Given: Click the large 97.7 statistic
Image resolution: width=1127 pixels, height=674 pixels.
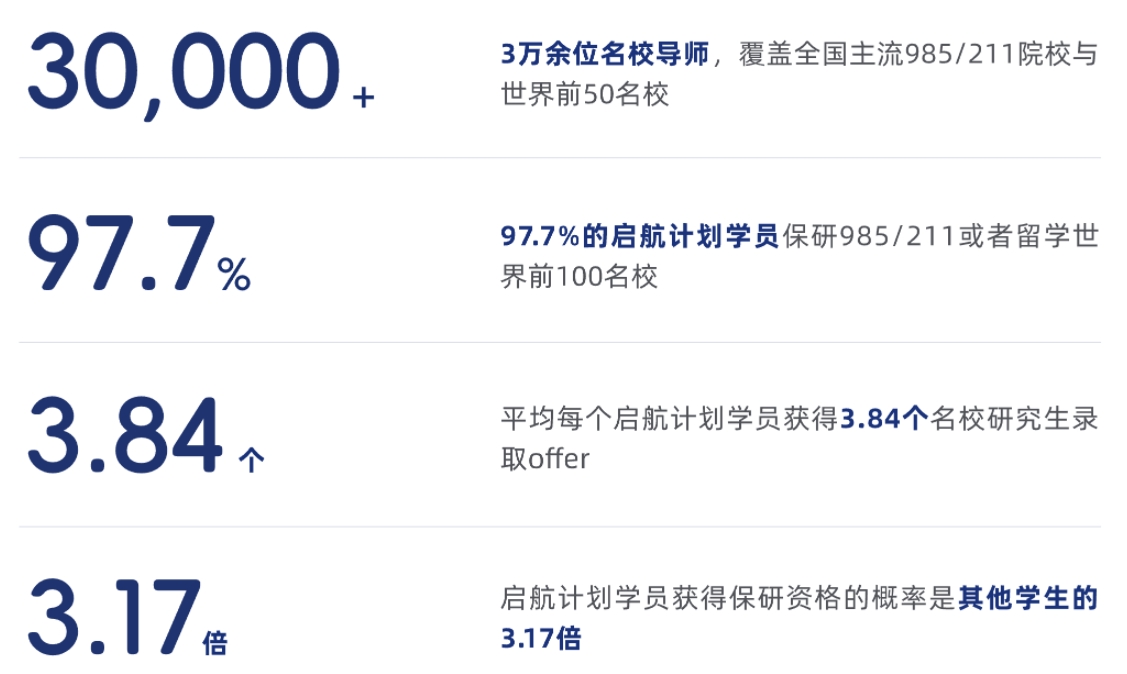Looking at the screenshot, I should tap(121, 253).
